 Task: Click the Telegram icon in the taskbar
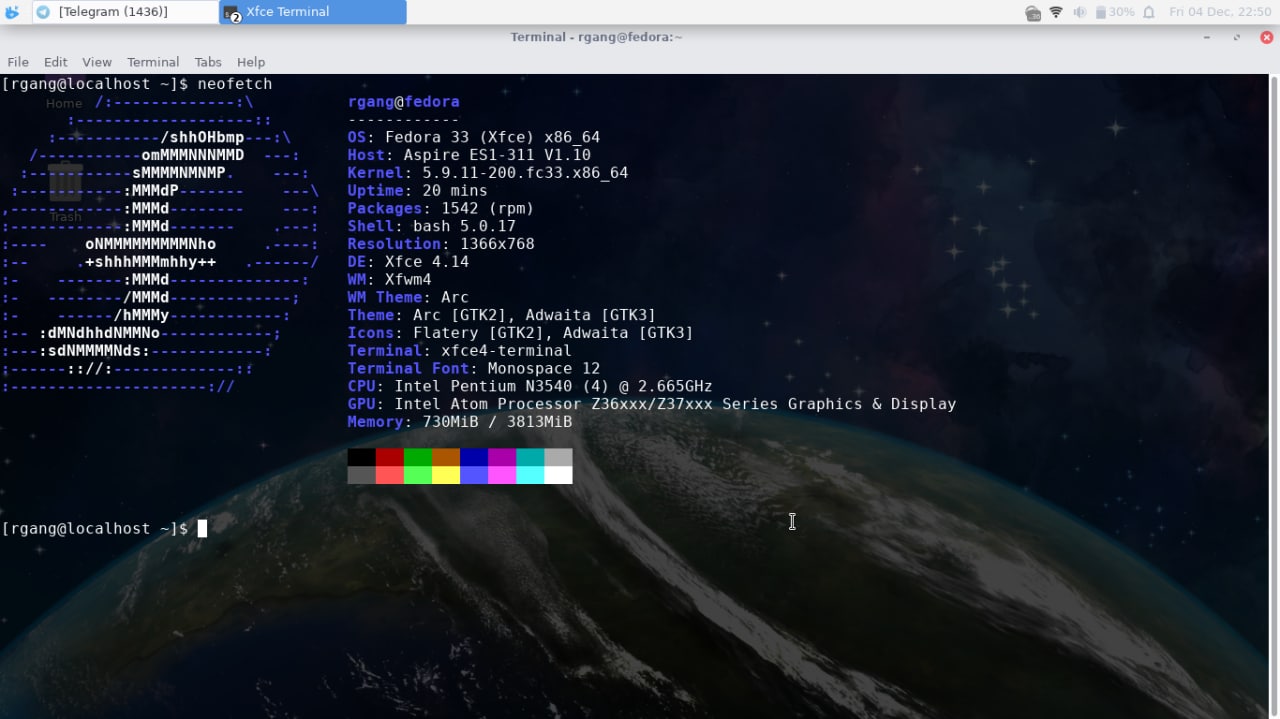click(43, 12)
